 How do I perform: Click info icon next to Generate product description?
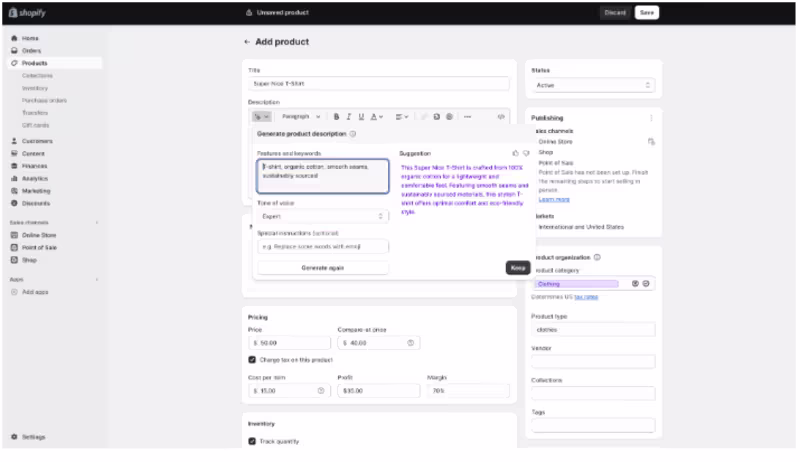pos(353,134)
